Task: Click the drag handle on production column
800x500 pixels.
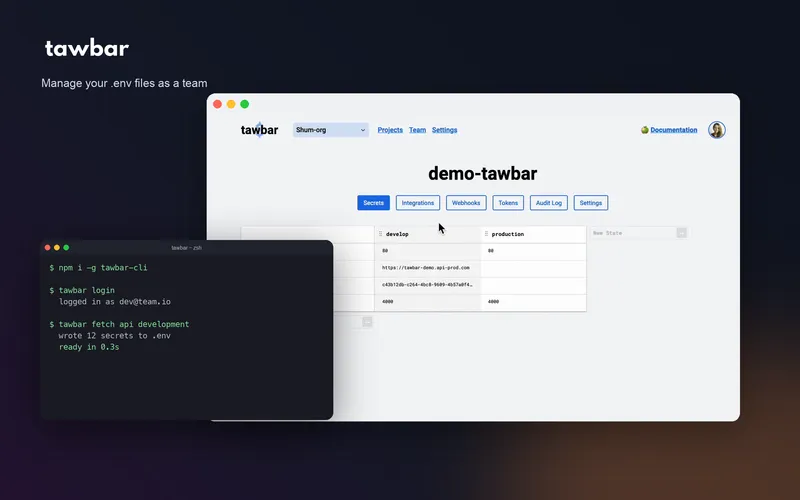Action: tap(486, 234)
